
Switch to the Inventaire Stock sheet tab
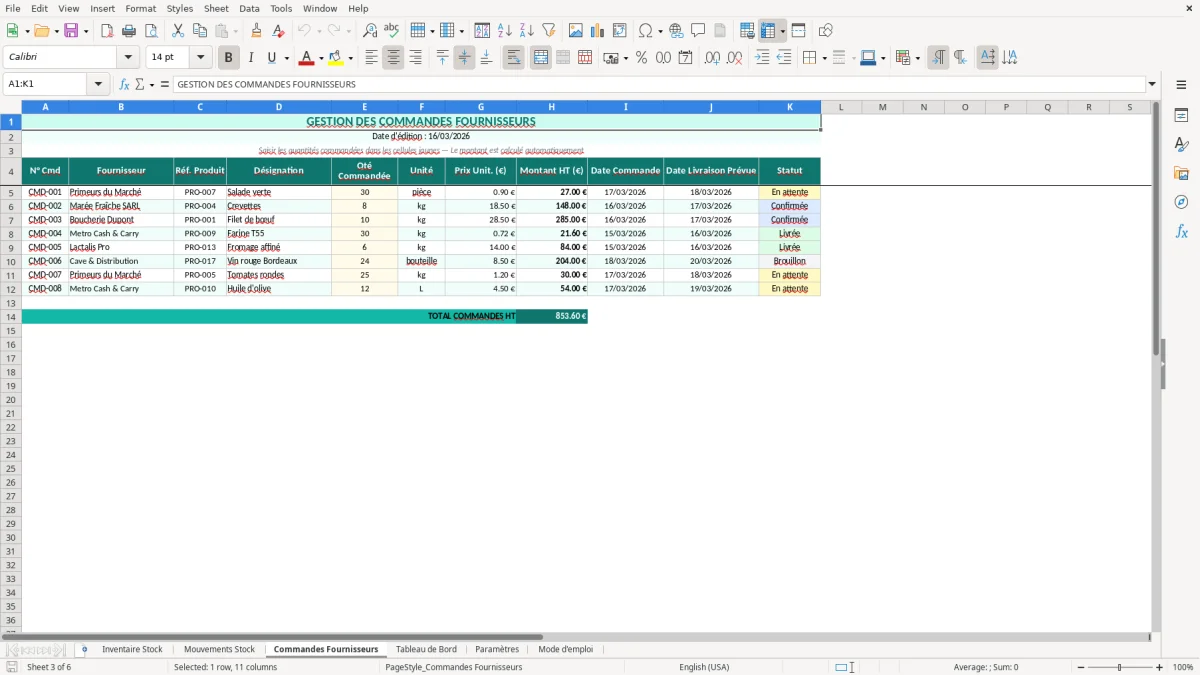(x=132, y=649)
